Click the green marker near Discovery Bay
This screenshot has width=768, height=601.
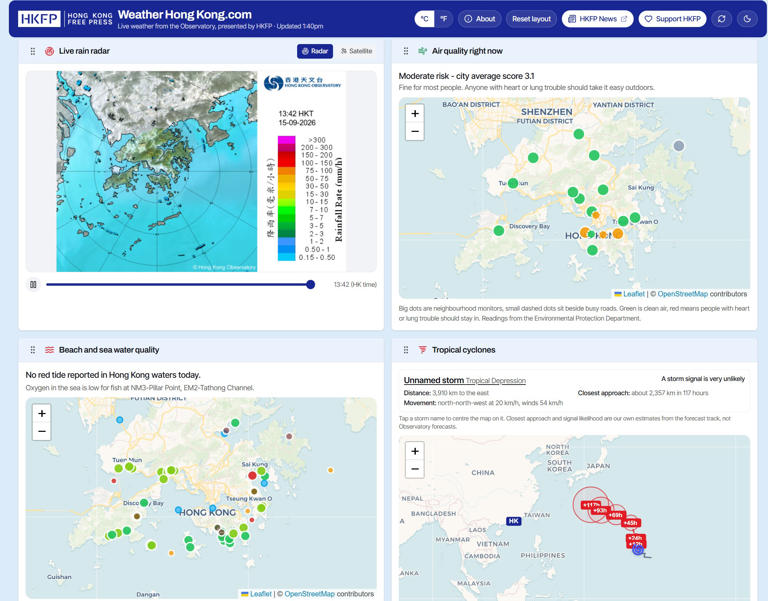point(499,230)
